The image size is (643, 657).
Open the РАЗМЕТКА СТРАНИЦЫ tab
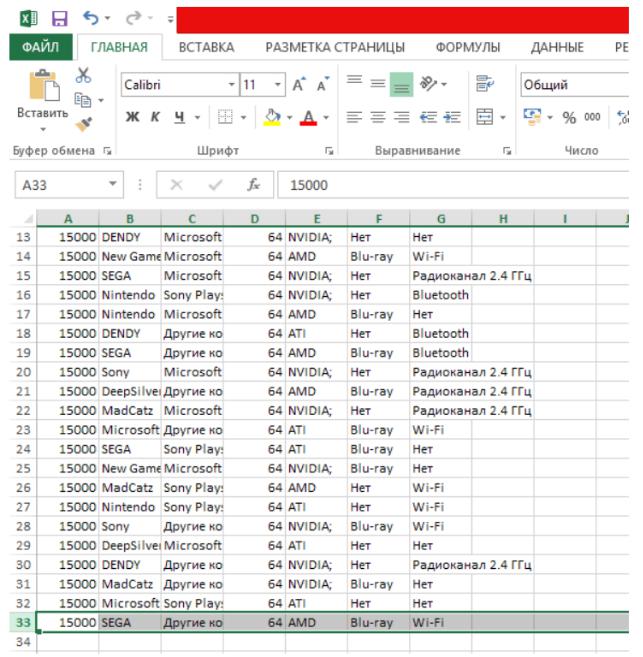pyautogui.click(x=335, y=47)
